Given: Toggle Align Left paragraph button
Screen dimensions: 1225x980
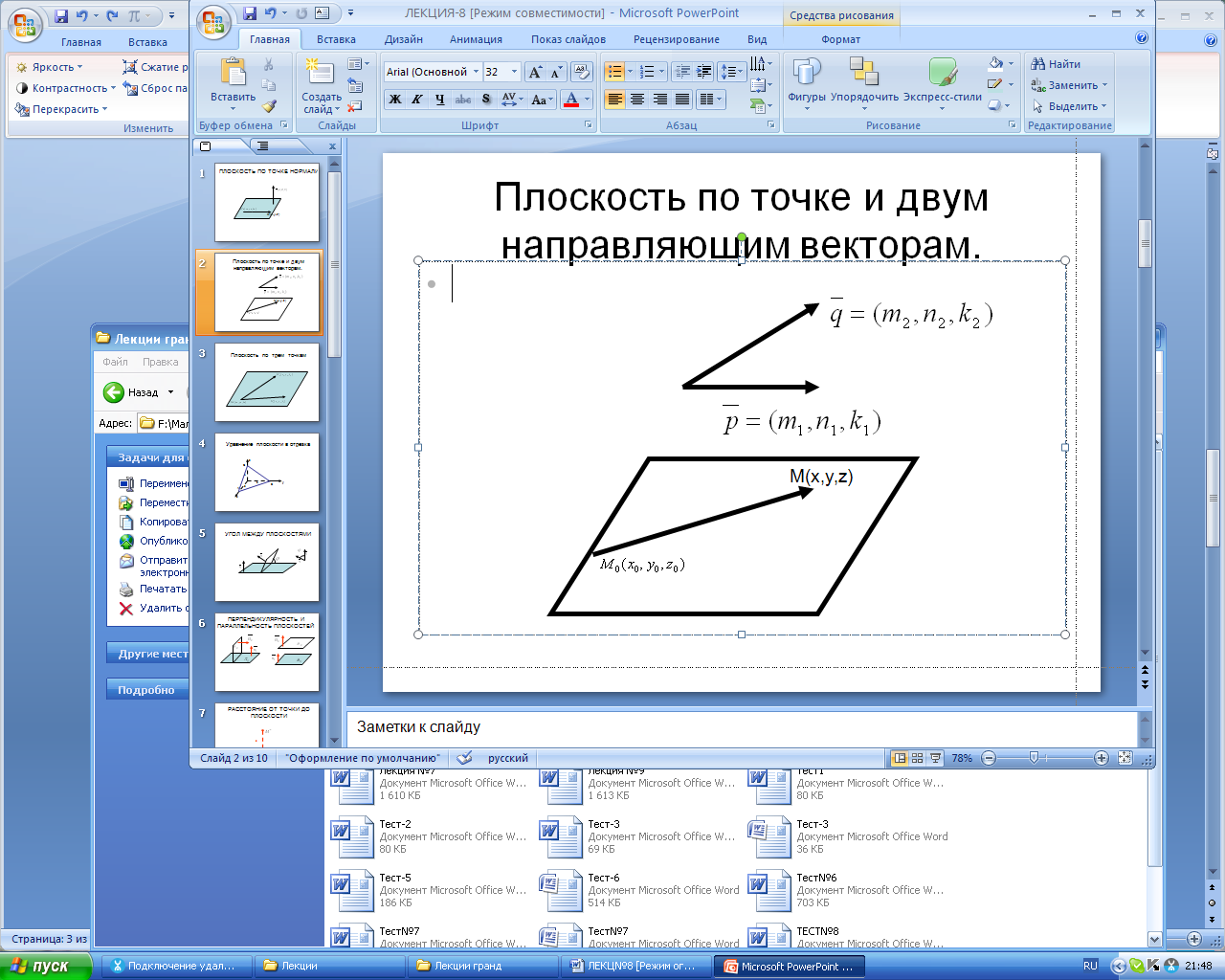Looking at the screenshot, I should pyautogui.click(x=614, y=100).
